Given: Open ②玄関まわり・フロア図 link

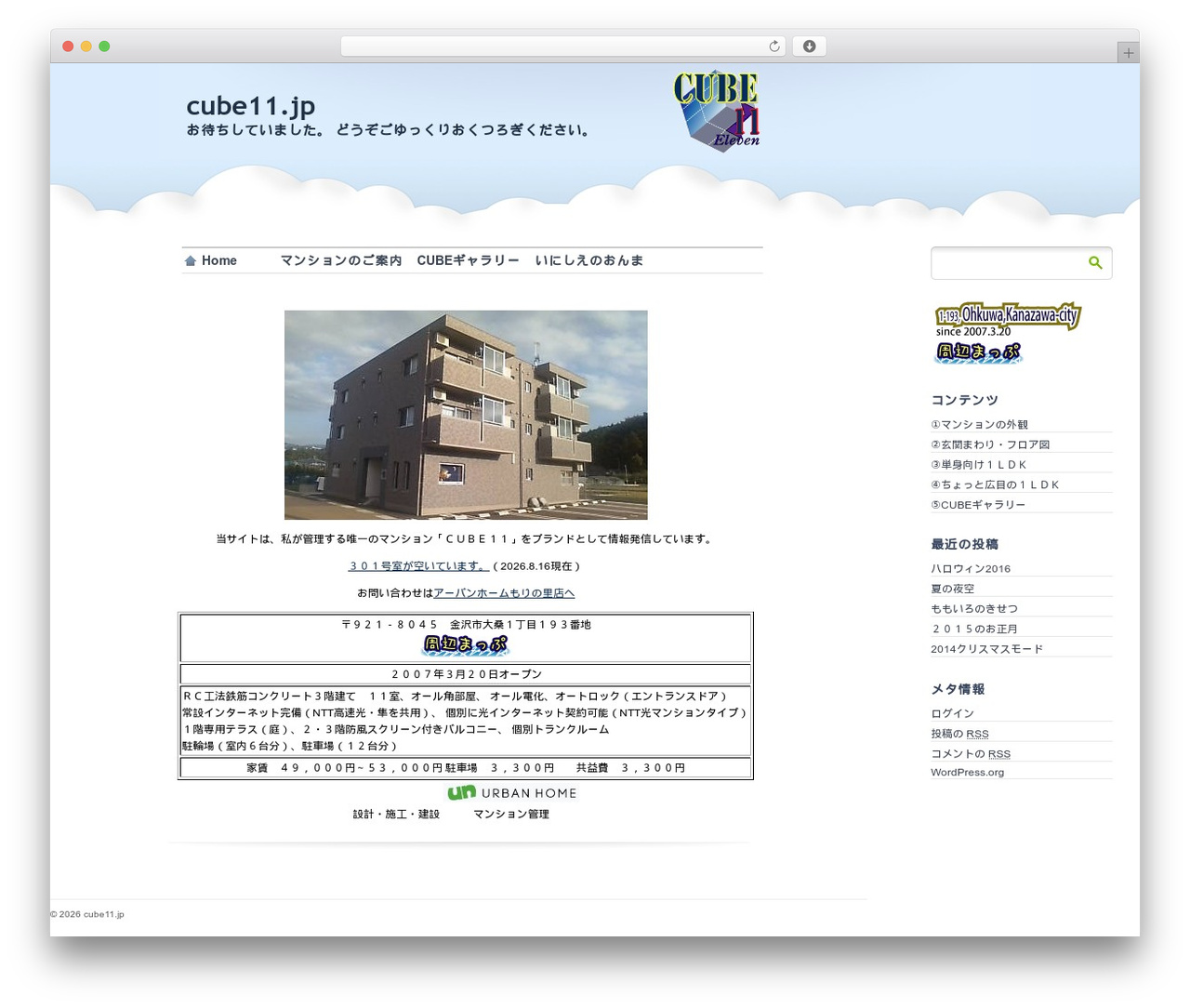Looking at the screenshot, I should [x=990, y=445].
